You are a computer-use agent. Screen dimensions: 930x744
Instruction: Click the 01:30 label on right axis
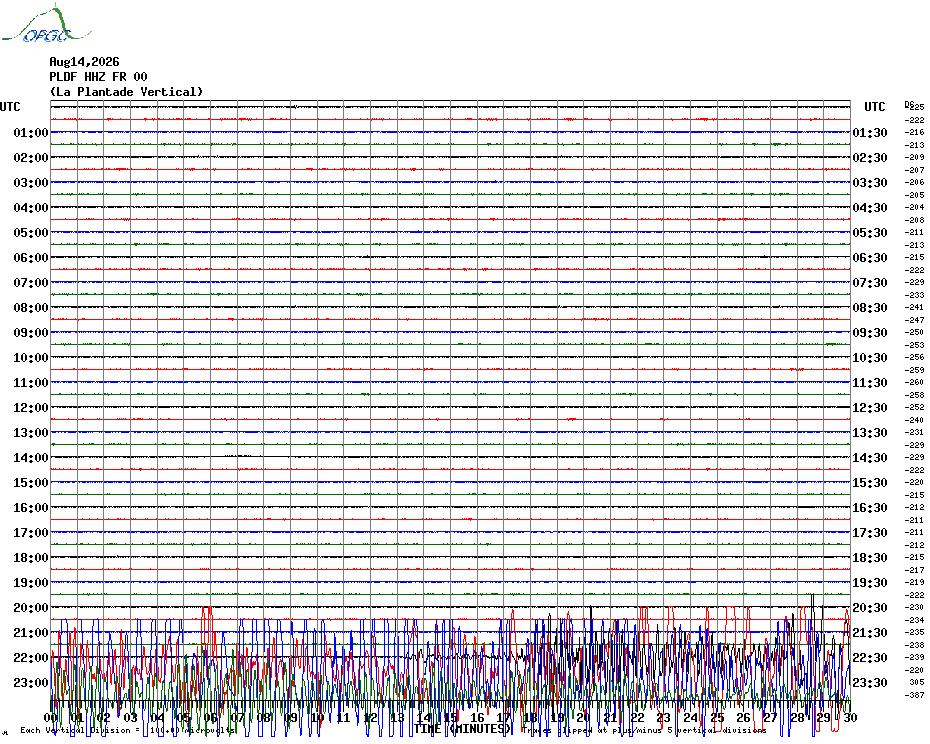pos(870,132)
